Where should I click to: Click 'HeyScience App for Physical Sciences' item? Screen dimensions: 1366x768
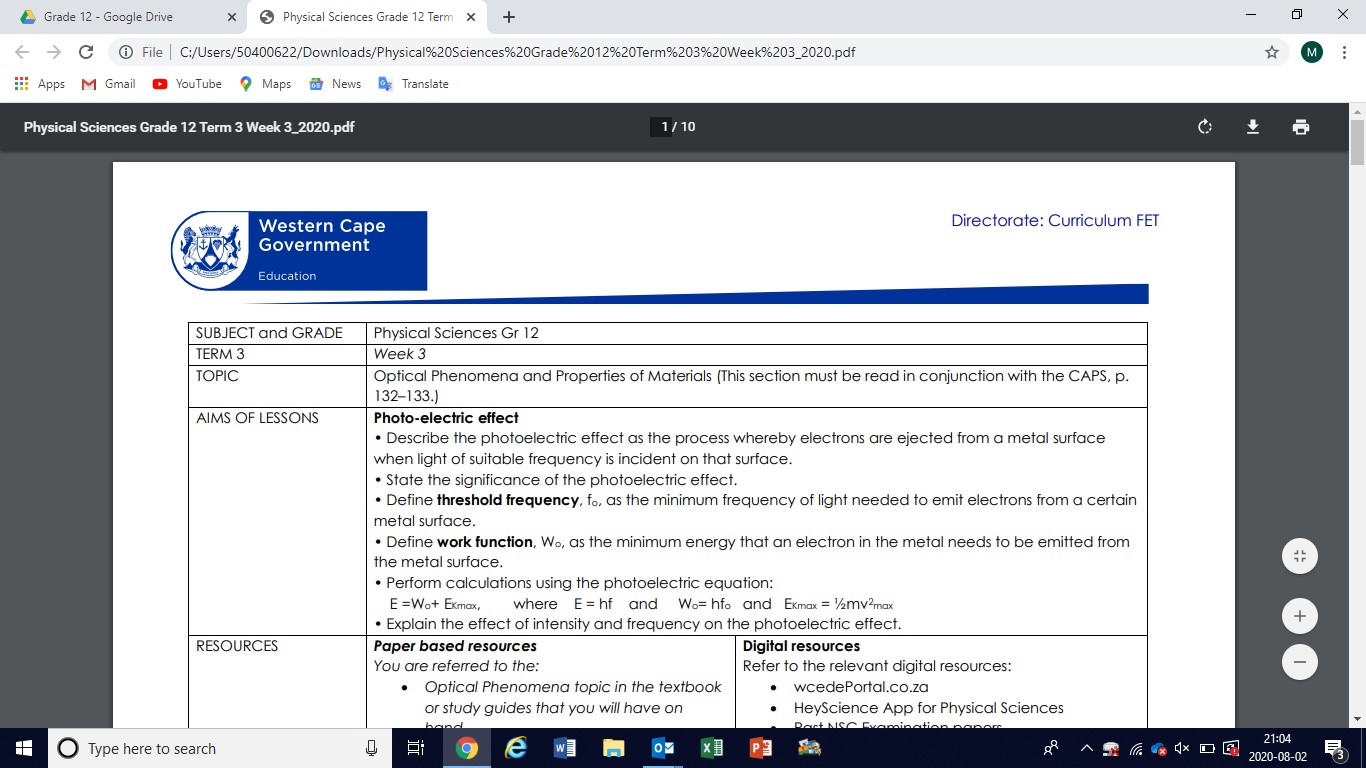coord(929,708)
